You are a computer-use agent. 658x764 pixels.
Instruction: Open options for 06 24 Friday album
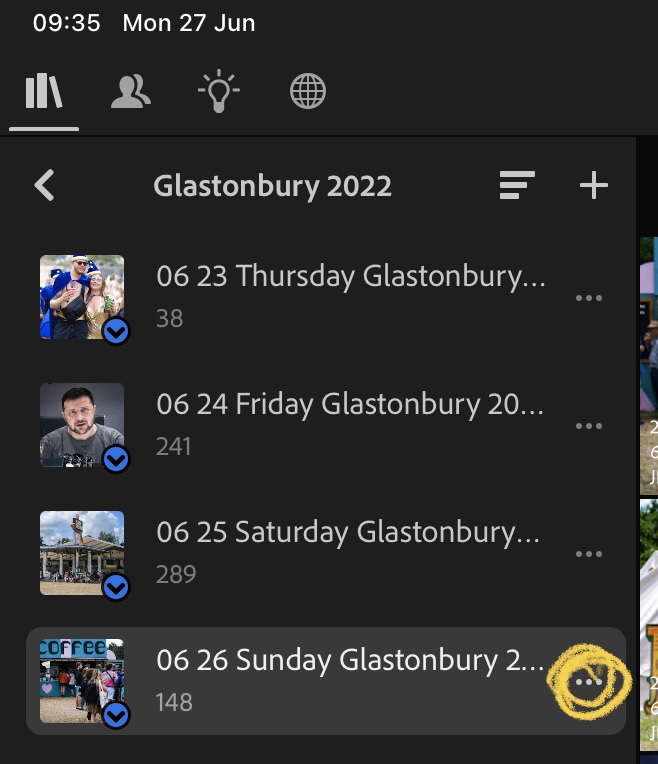[589, 426]
